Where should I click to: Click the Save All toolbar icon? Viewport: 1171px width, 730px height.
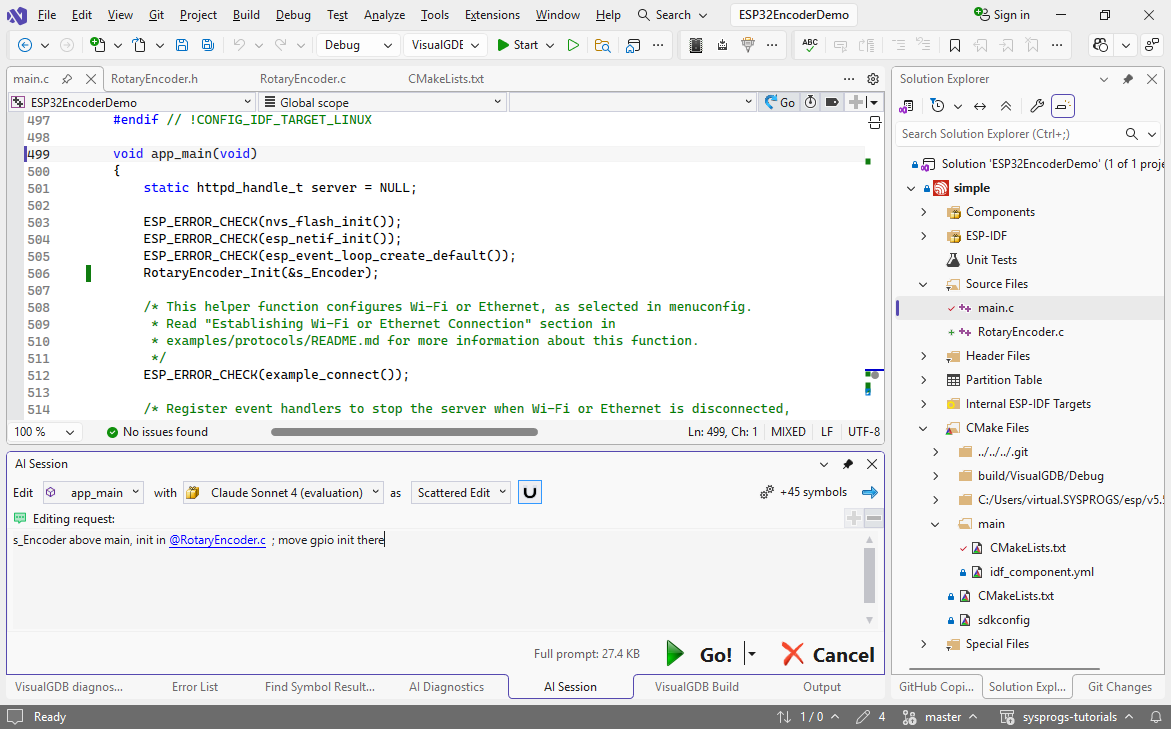207,45
